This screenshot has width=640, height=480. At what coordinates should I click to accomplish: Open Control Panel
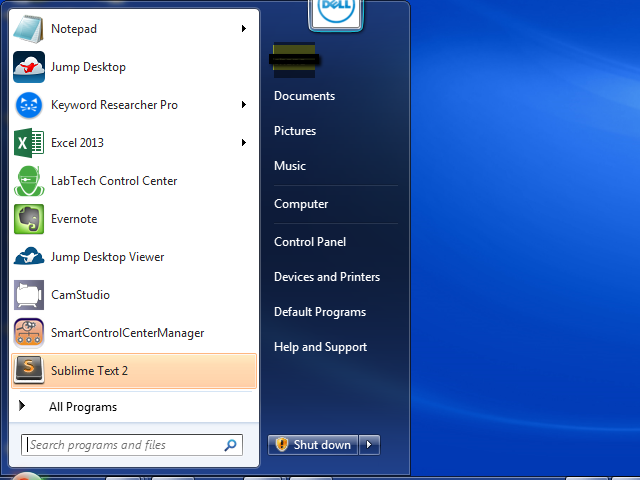pyautogui.click(x=310, y=242)
